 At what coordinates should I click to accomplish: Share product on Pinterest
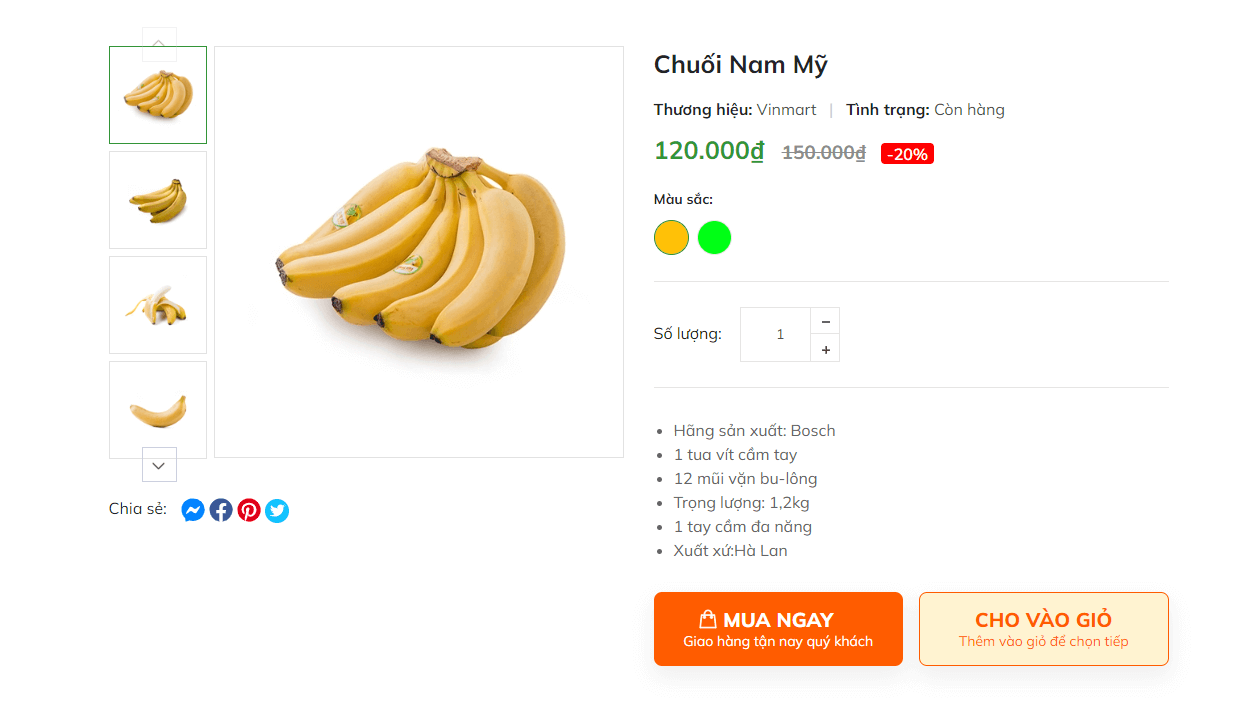point(249,510)
